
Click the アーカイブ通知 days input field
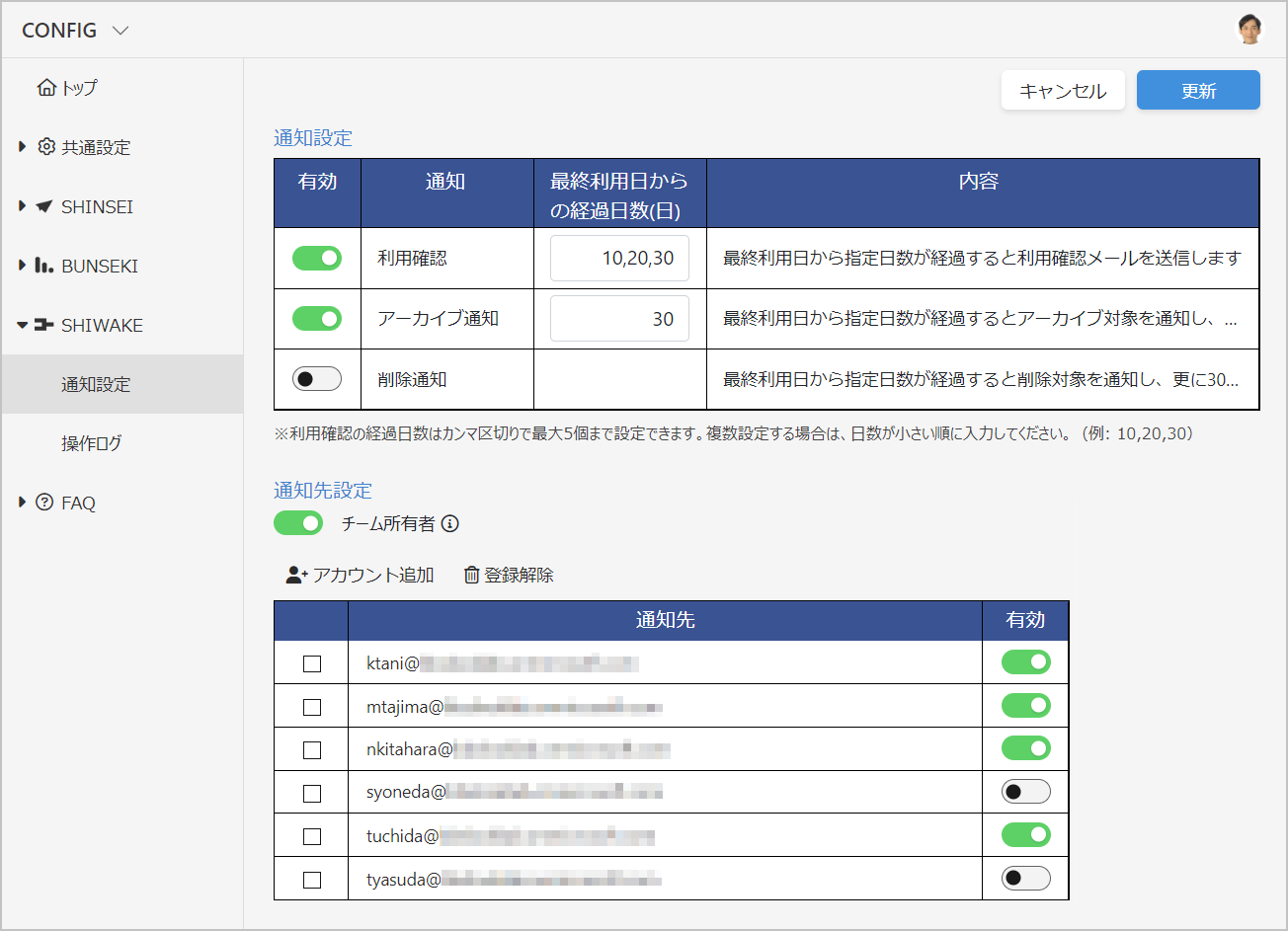pos(619,319)
